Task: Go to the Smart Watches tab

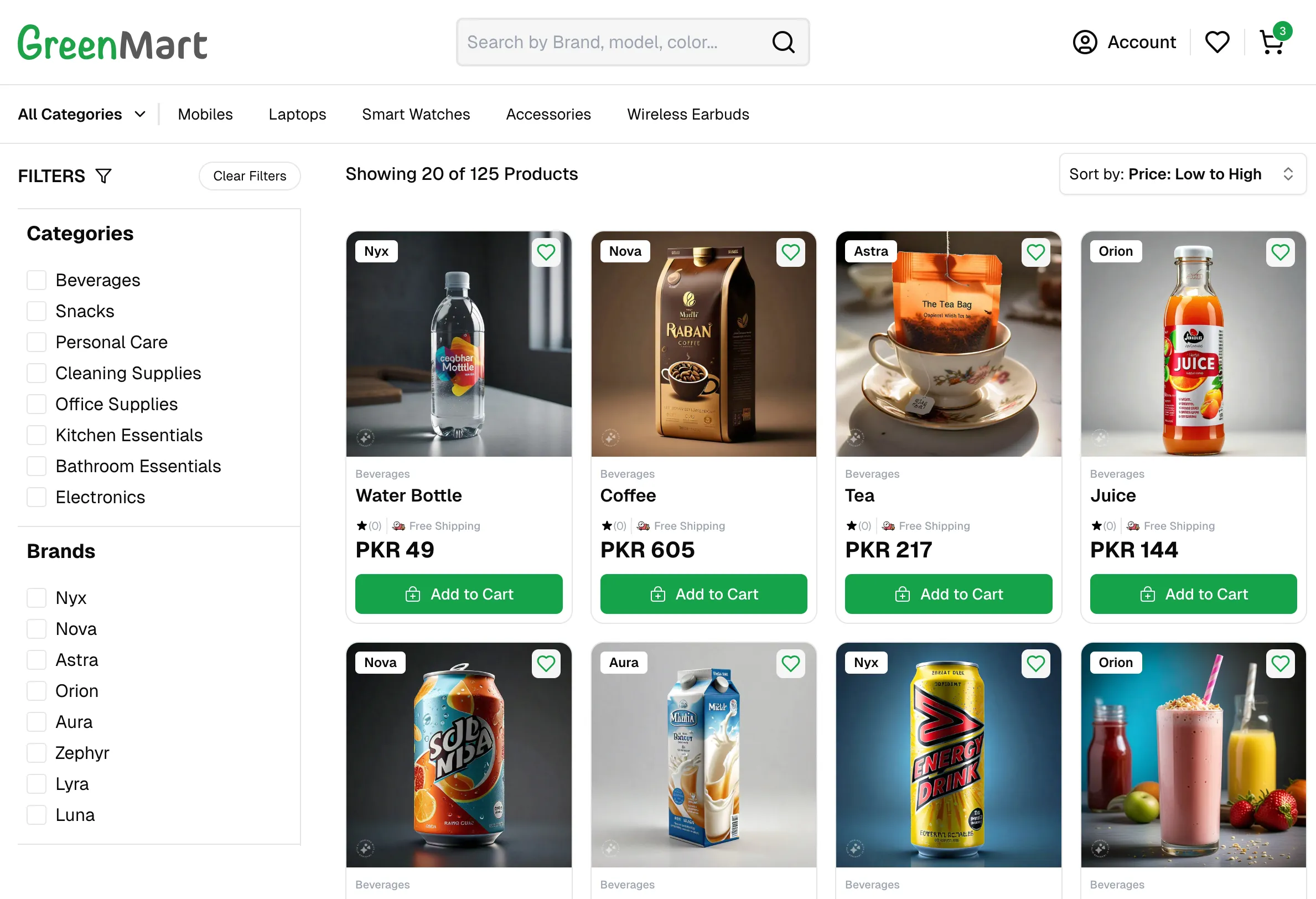Action: pyautogui.click(x=416, y=115)
